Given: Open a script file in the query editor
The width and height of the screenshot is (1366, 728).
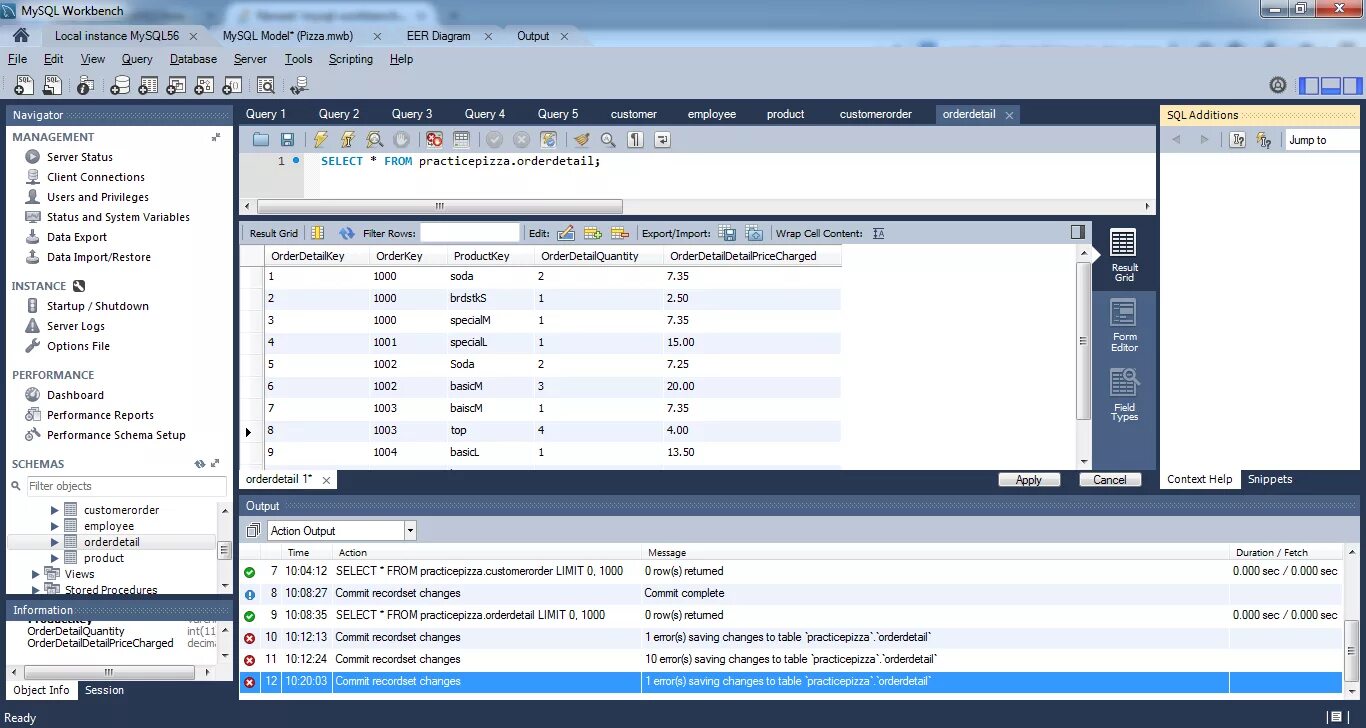Looking at the screenshot, I should (x=261, y=140).
